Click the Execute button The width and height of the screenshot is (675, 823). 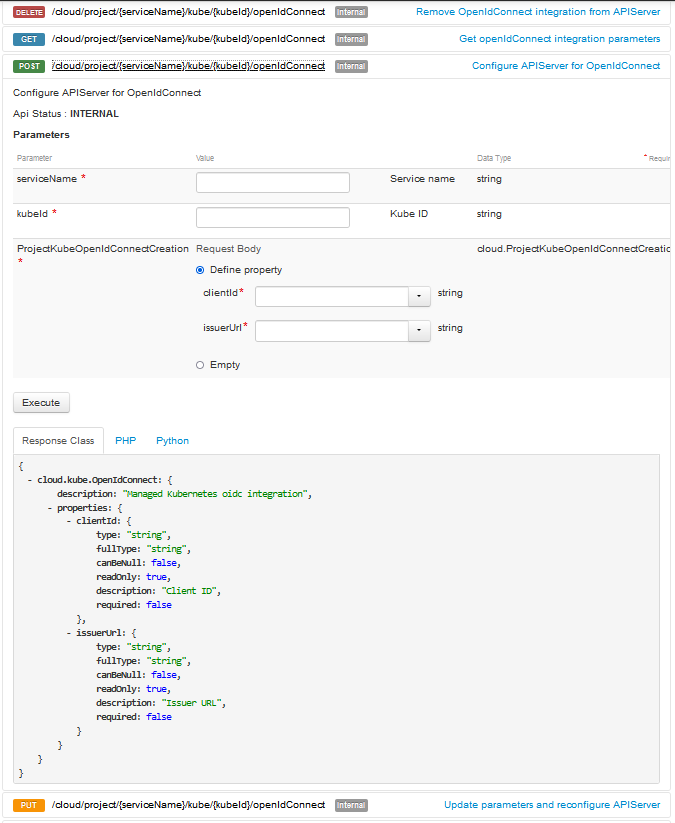tap(40, 402)
